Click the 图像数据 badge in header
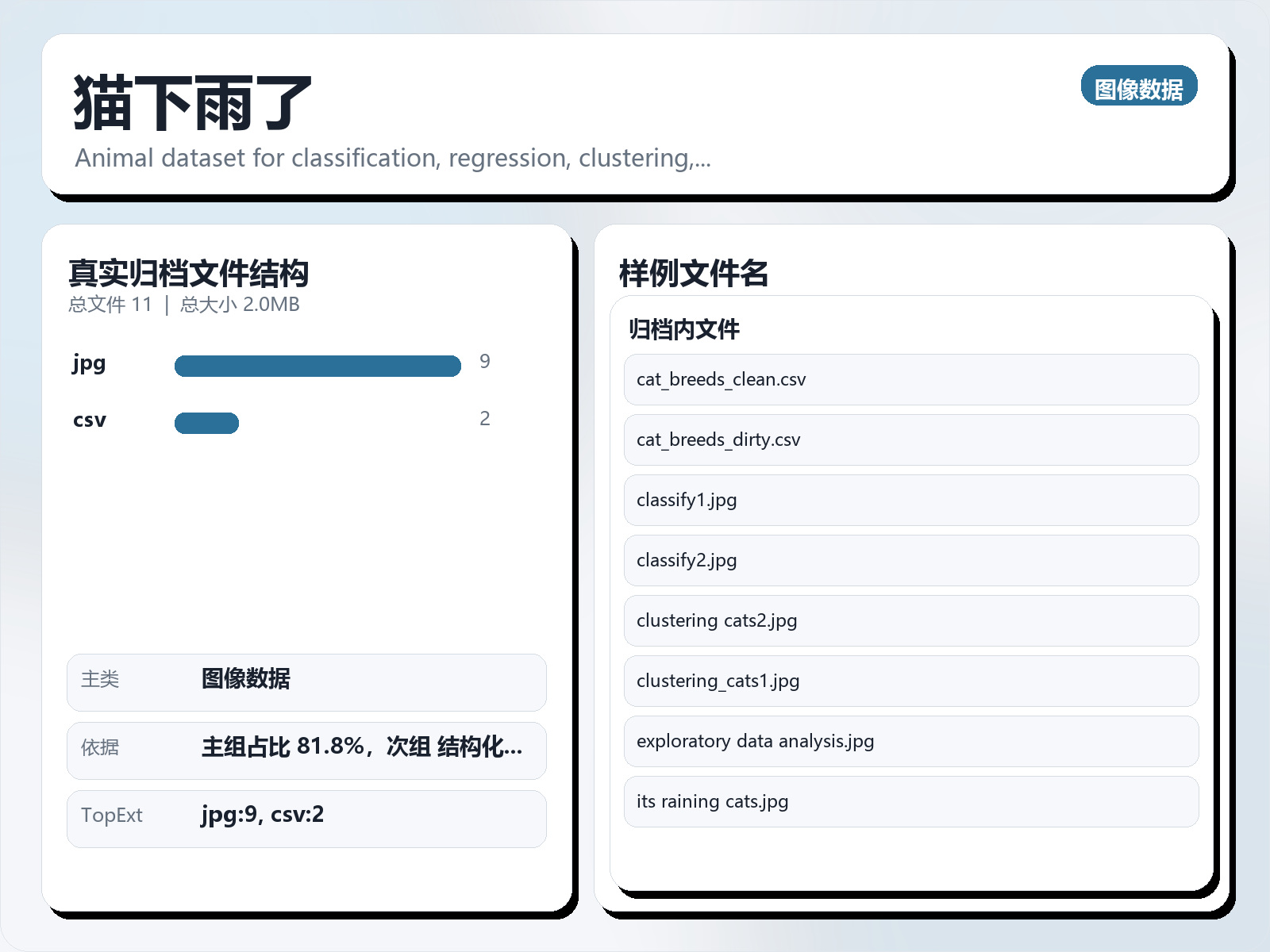The image size is (1270, 952). click(x=1138, y=86)
